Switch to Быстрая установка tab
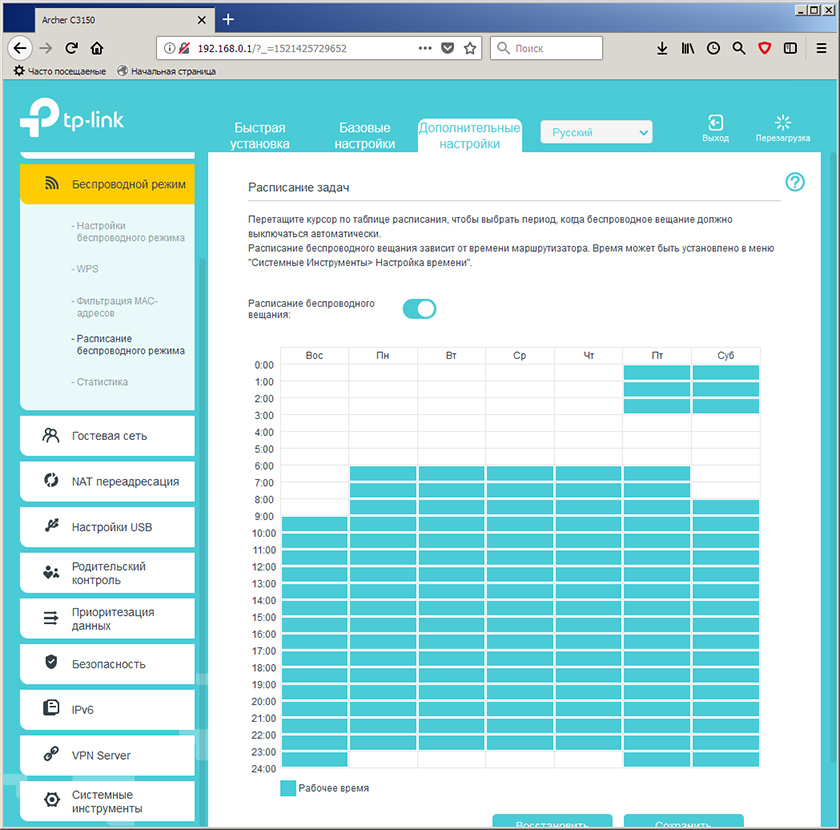This screenshot has width=840, height=830. tap(260, 136)
